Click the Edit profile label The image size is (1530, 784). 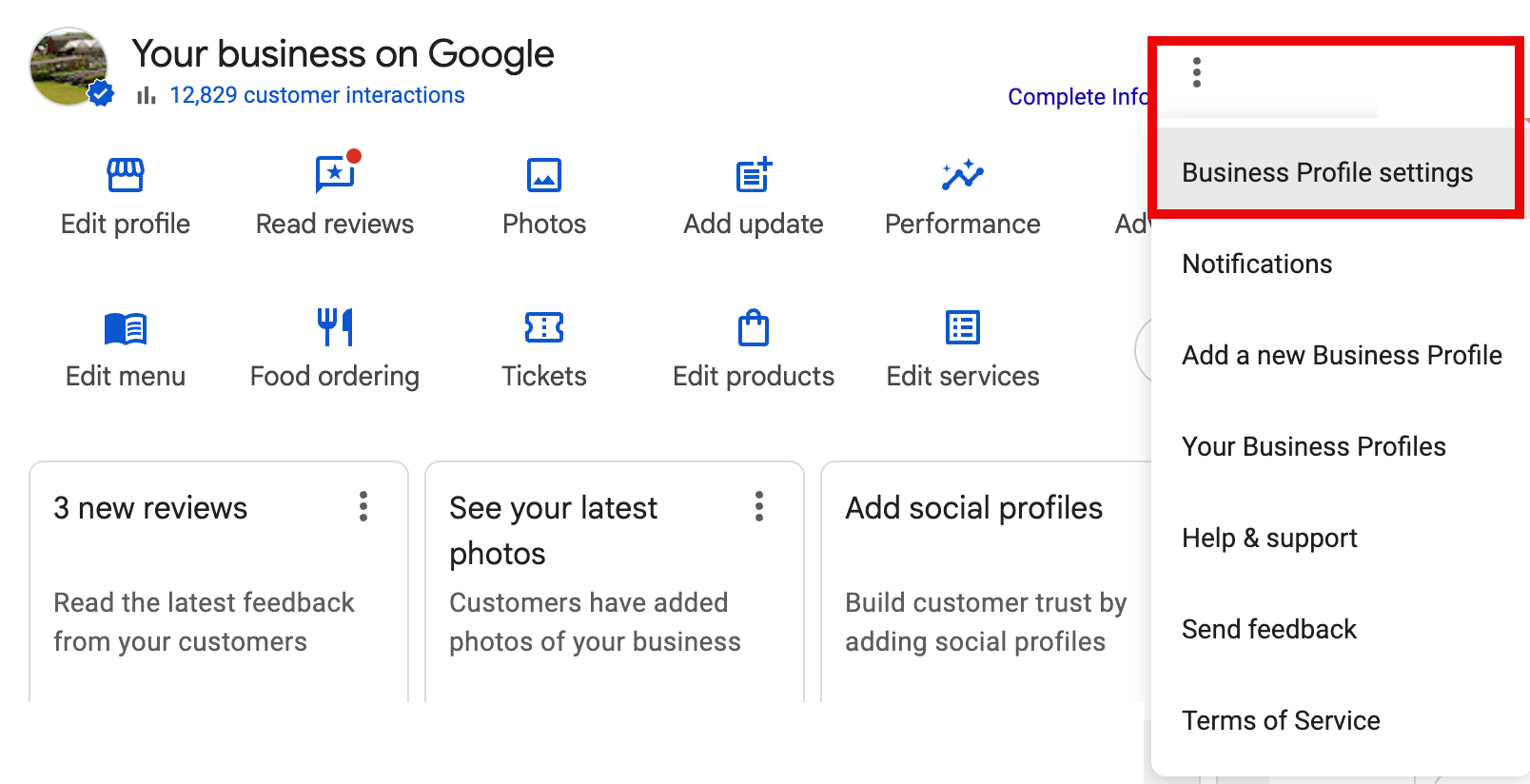(x=126, y=224)
